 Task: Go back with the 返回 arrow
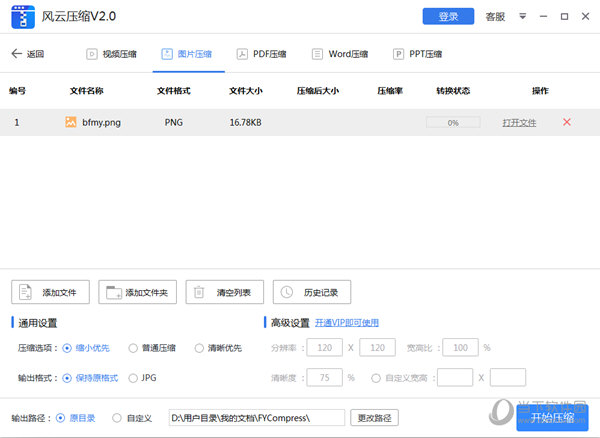(x=28, y=54)
